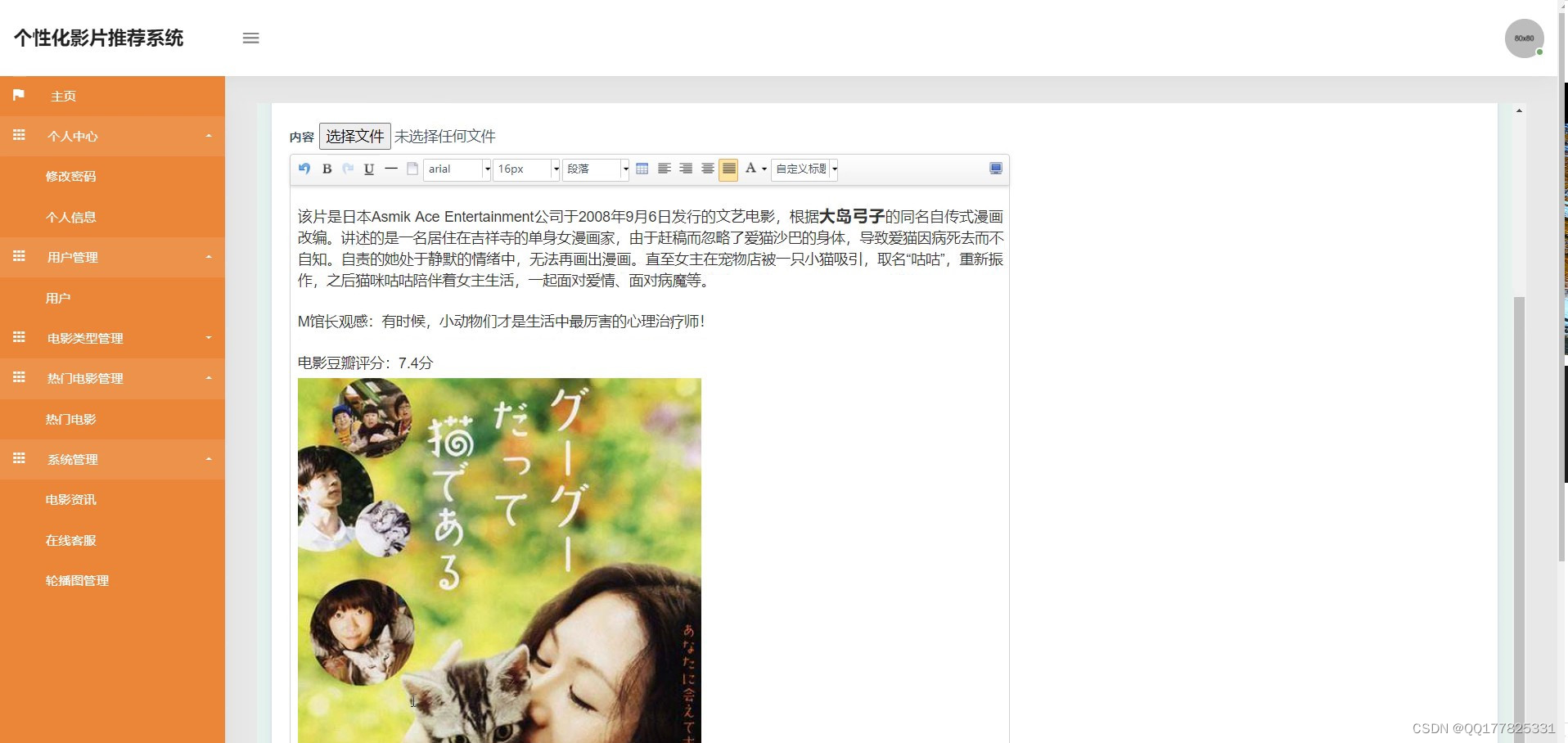Apply center alignment in the editor

click(686, 169)
